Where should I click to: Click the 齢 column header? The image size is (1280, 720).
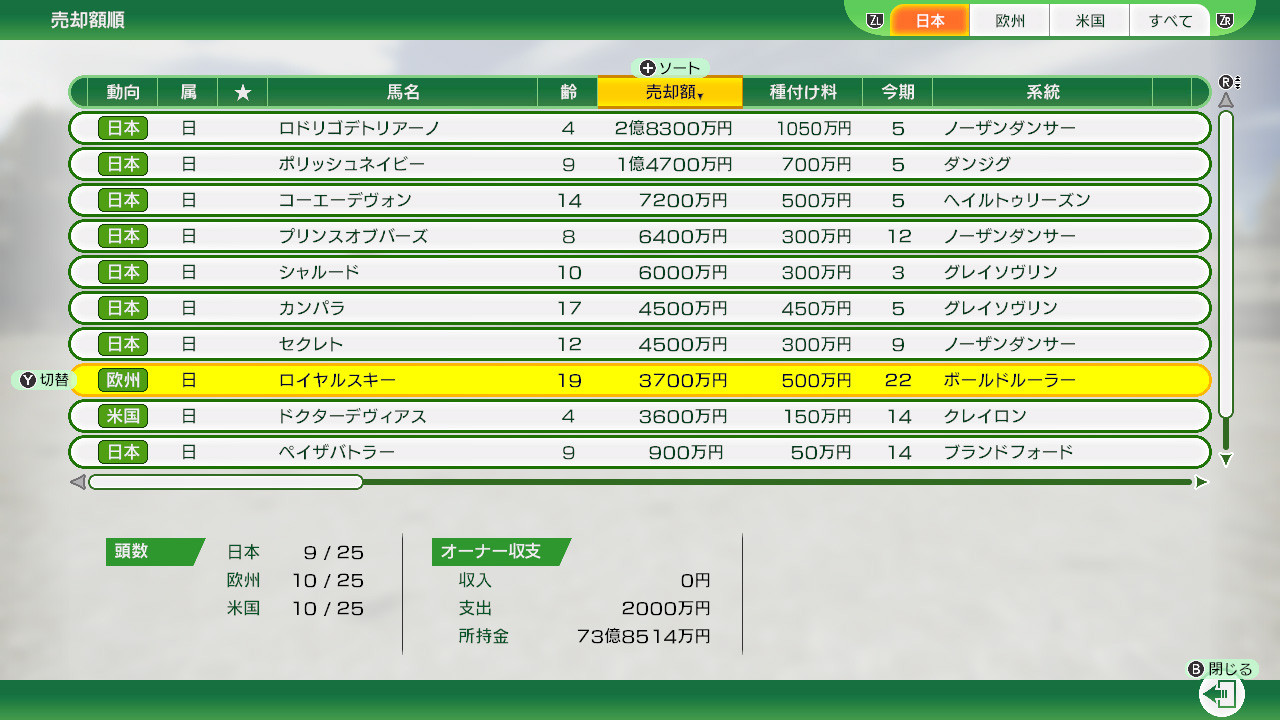pyautogui.click(x=568, y=92)
